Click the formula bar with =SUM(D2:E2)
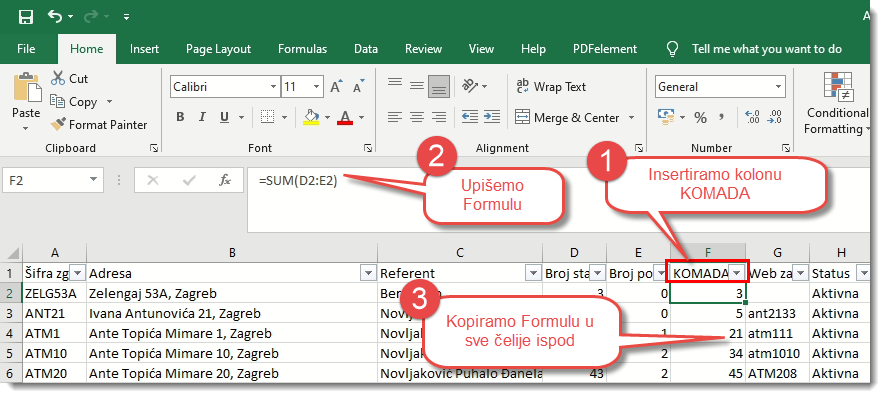Screen dimensions: 885x398 [558, 200]
